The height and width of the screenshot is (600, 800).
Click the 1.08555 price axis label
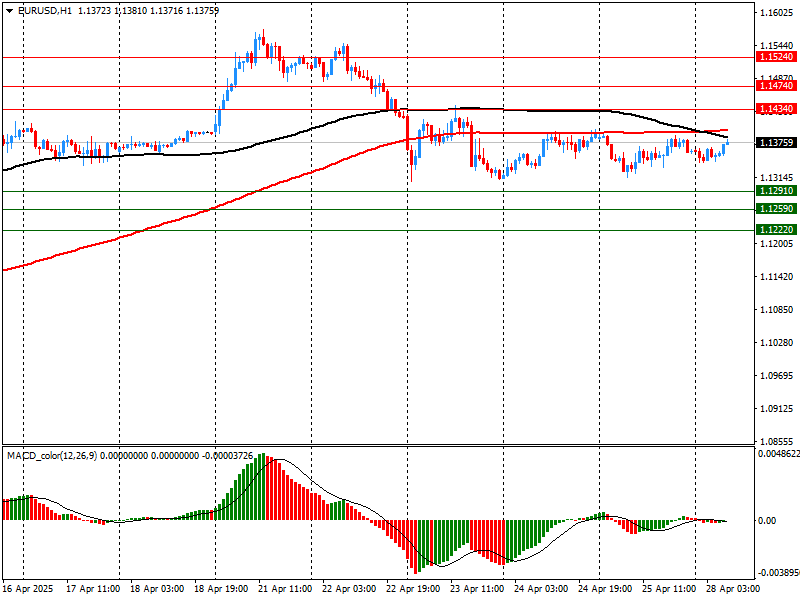point(777,442)
